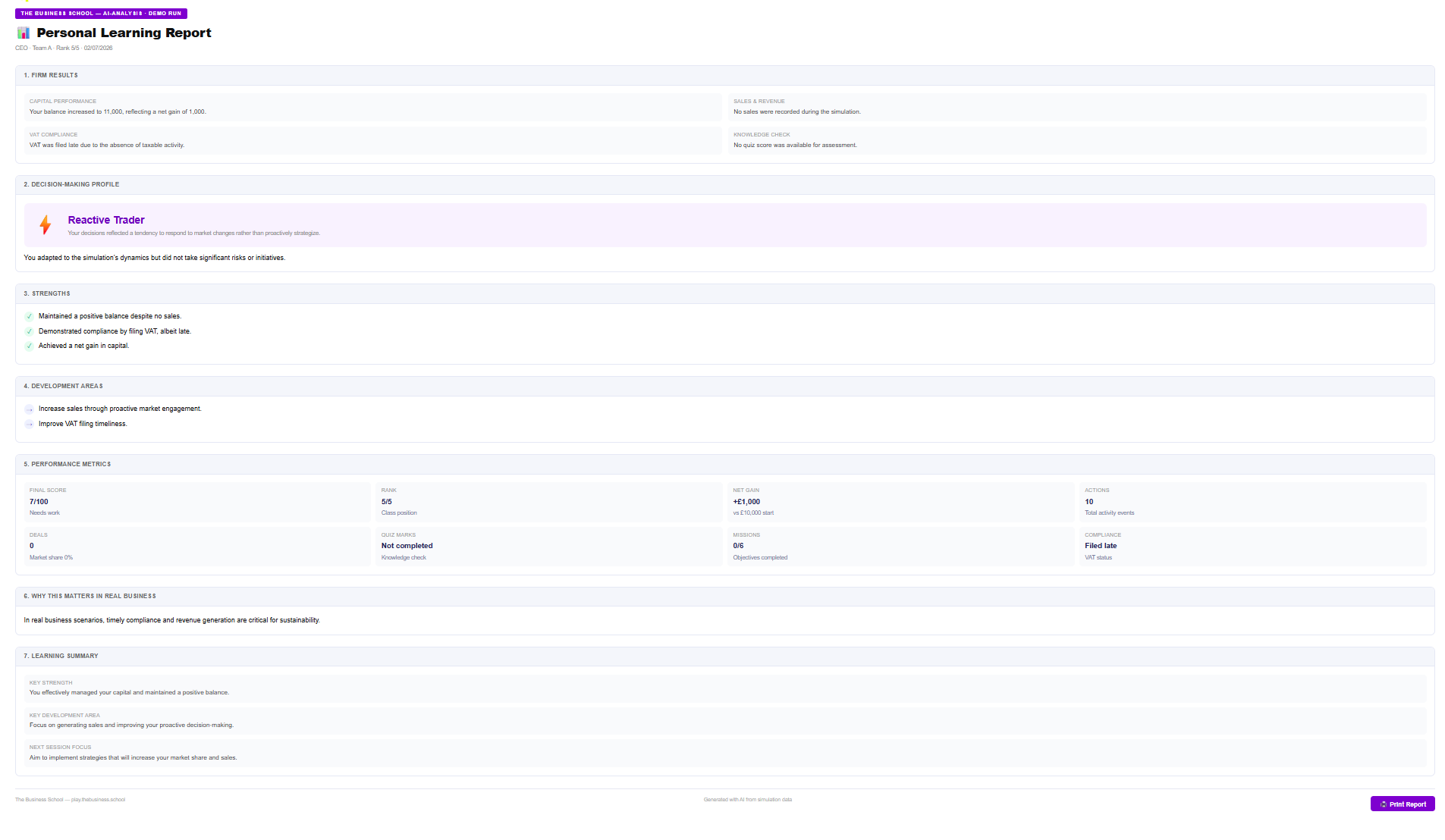Click 'You adapted to the simulation's dynamics' sentence
The image size is (1445, 840).
[x=155, y=258]
